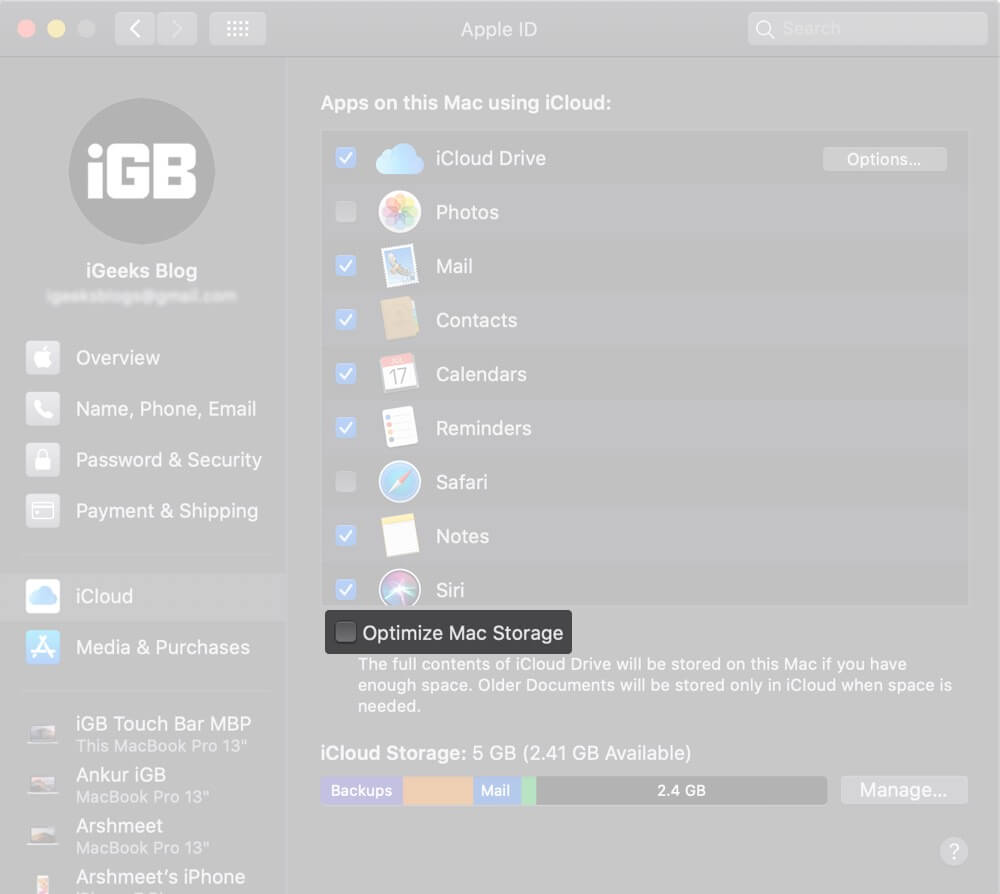Click the Ankur iGB laptop icon
Viewport: 1000px width, 894px height.
coord(43,784)
